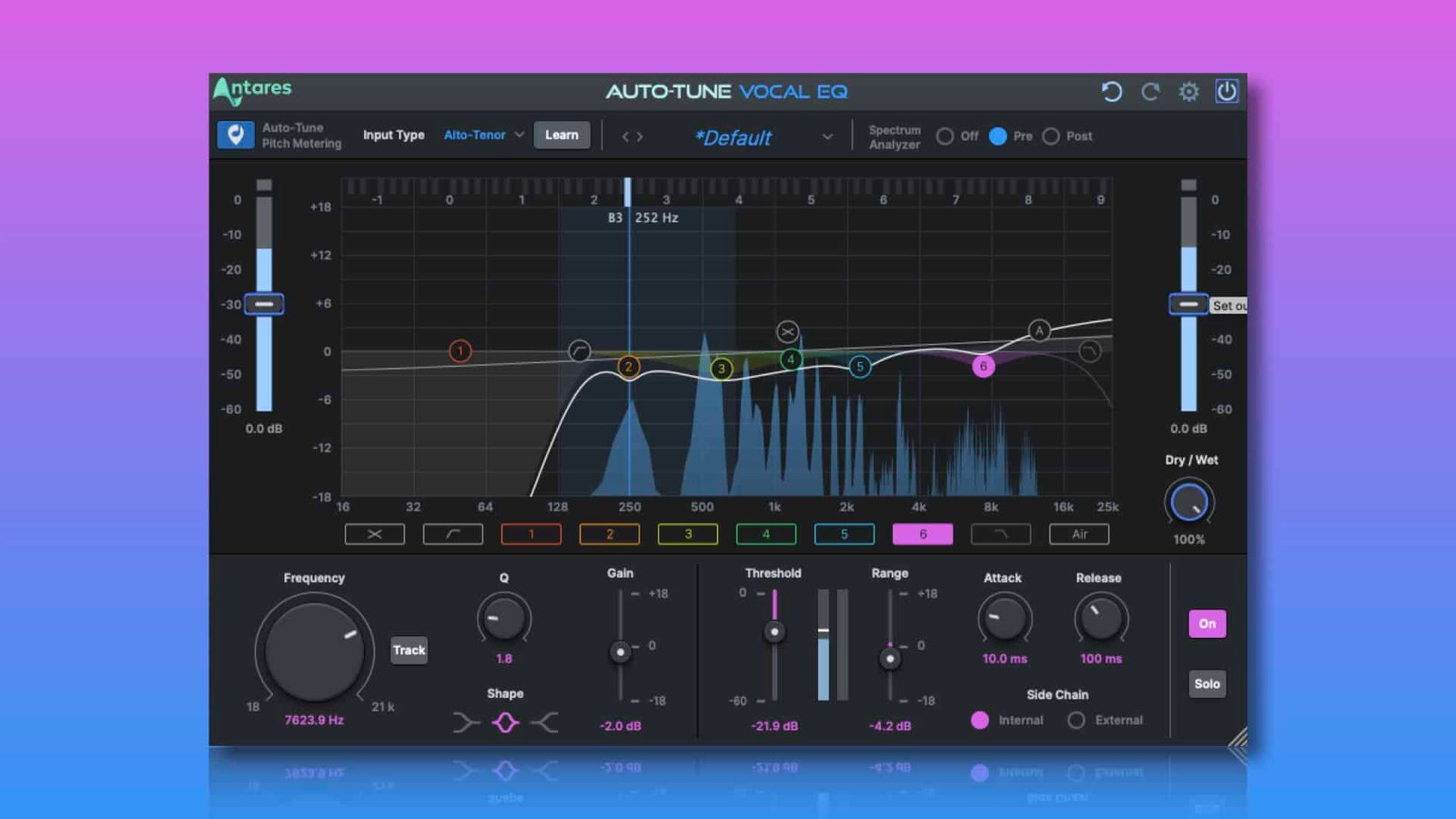Open the Input Type Alto-Tenor dropdown
This screenshot has width=1456, height=819.
483,135
